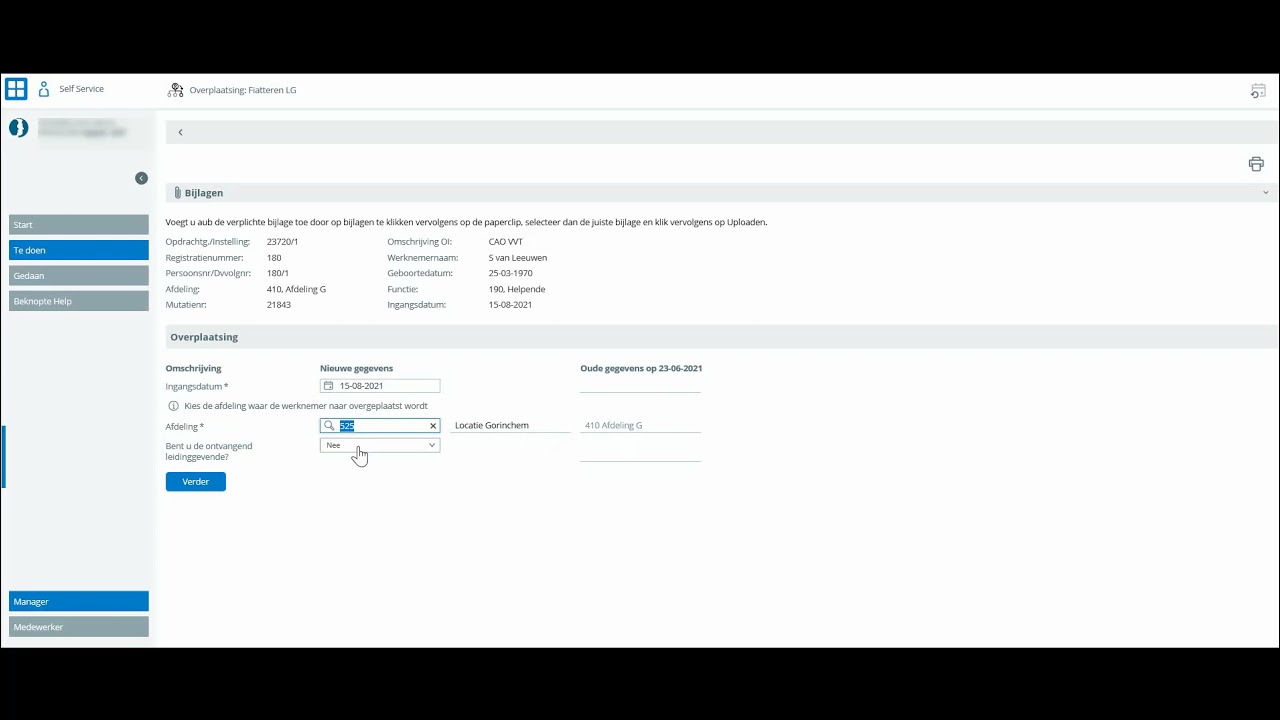Viewport: 1280px width, 720px height.
Task: Click 'Oude gegevens op 23-06-2021' heading
Action: tap(641, 368)
